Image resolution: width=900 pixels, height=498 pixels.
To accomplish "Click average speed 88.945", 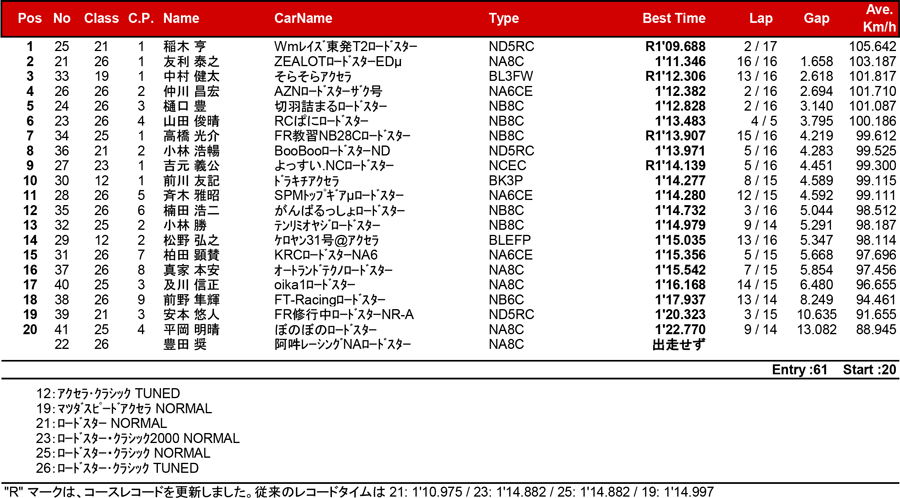I will pos(876,330).
